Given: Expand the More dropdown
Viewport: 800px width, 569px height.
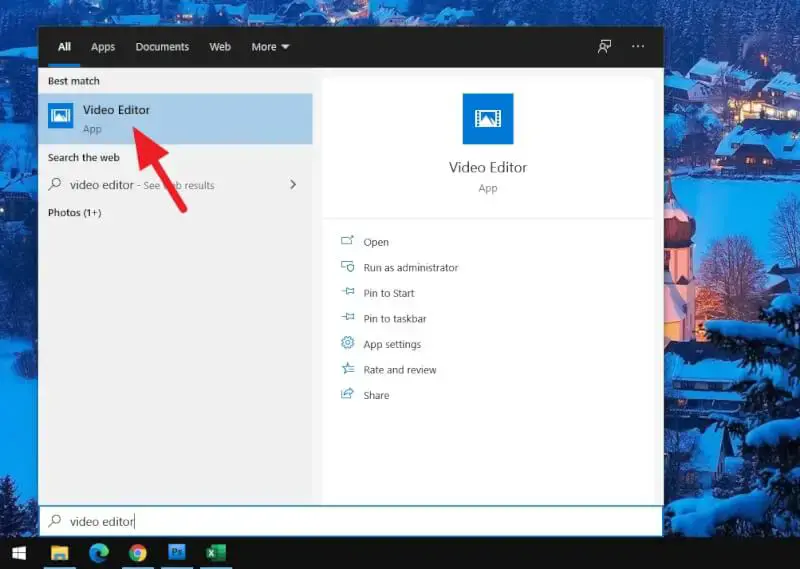Looking at the screenshot, I should (270, 47).
